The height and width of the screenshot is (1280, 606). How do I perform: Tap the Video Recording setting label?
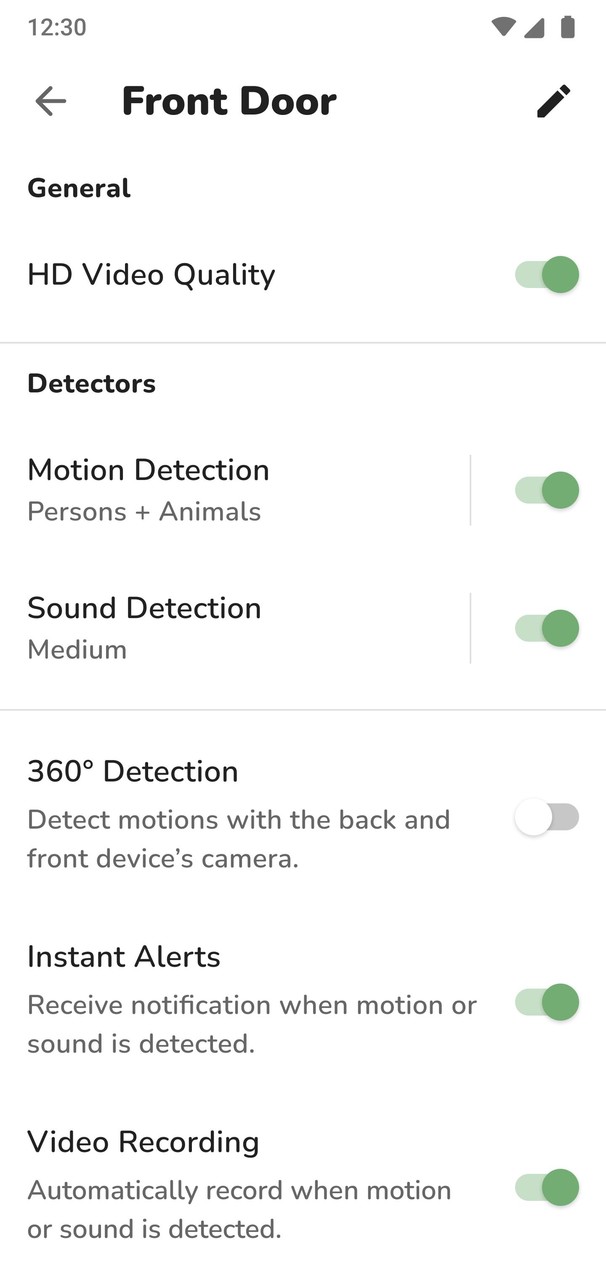pos(143,1142)
